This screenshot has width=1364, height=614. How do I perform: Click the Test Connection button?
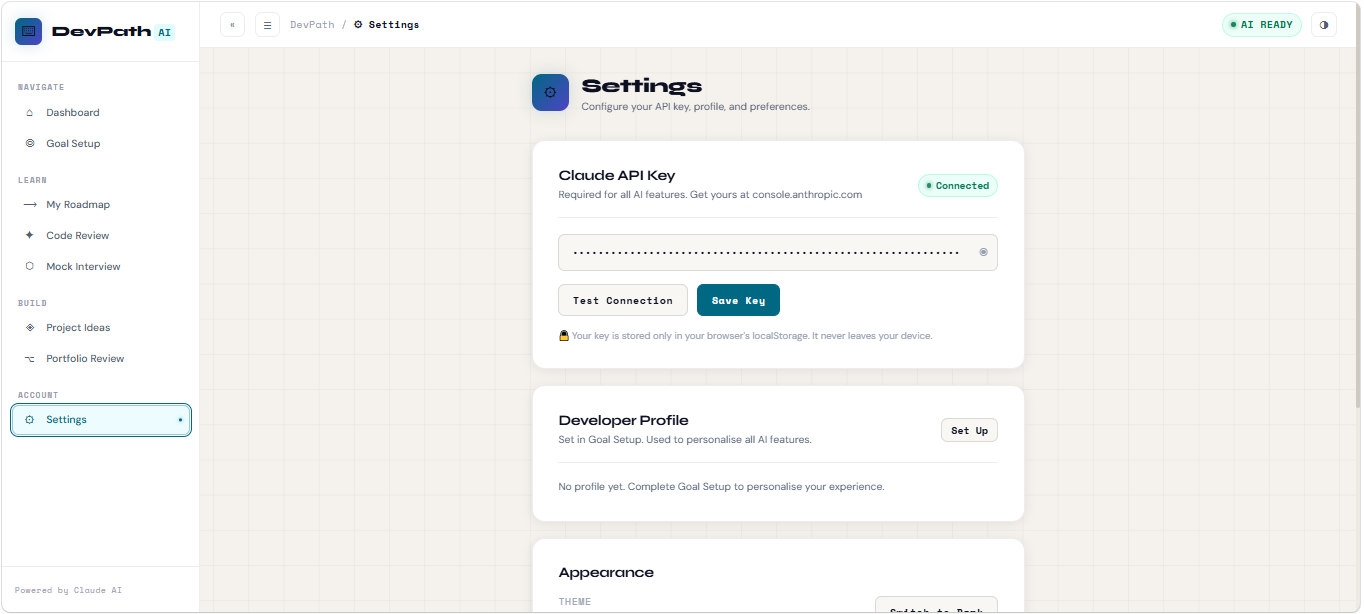click(x=623, y=300)
